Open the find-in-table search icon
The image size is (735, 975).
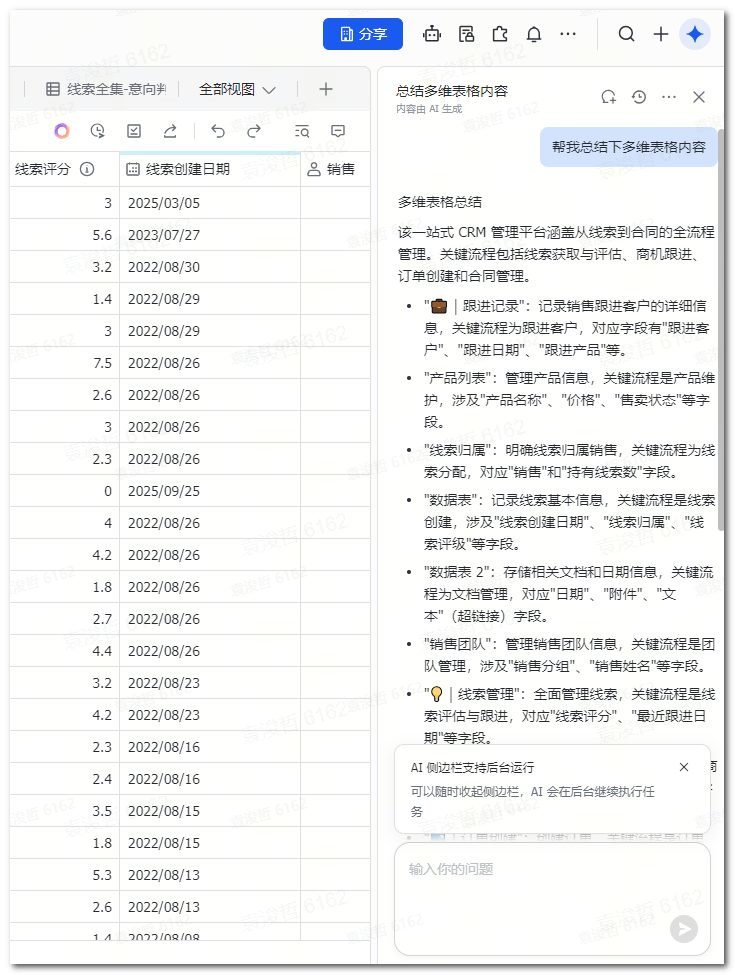(302, 131)
